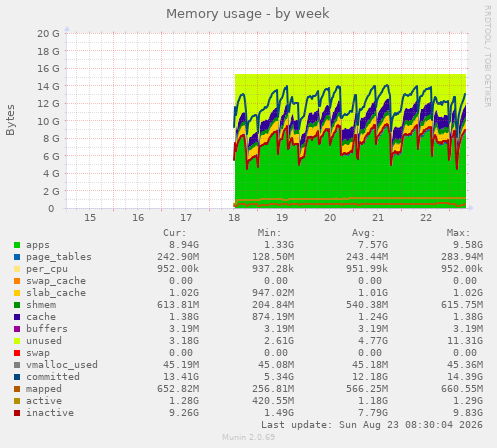Click the vmalloc_used legend label
497x448 pixels.
62,365
